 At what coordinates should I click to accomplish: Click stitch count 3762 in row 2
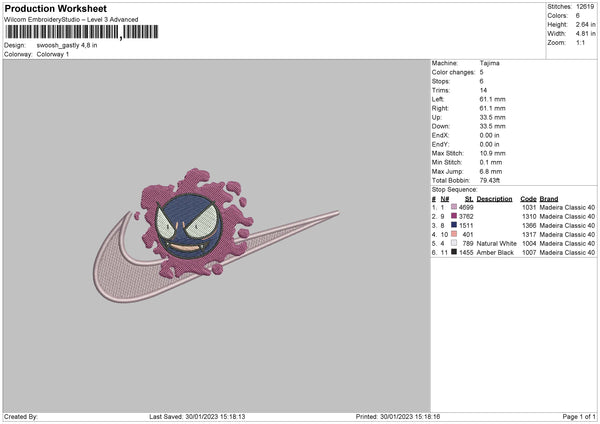coord(466,217)
